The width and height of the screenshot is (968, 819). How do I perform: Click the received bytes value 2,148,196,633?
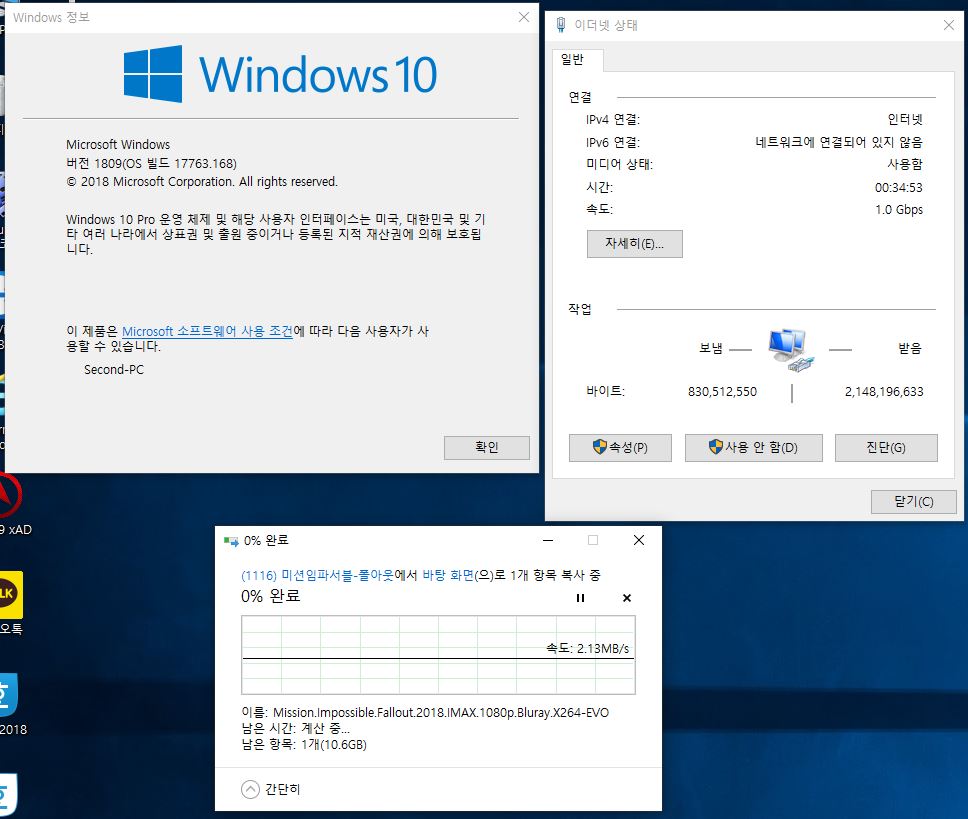884,392
